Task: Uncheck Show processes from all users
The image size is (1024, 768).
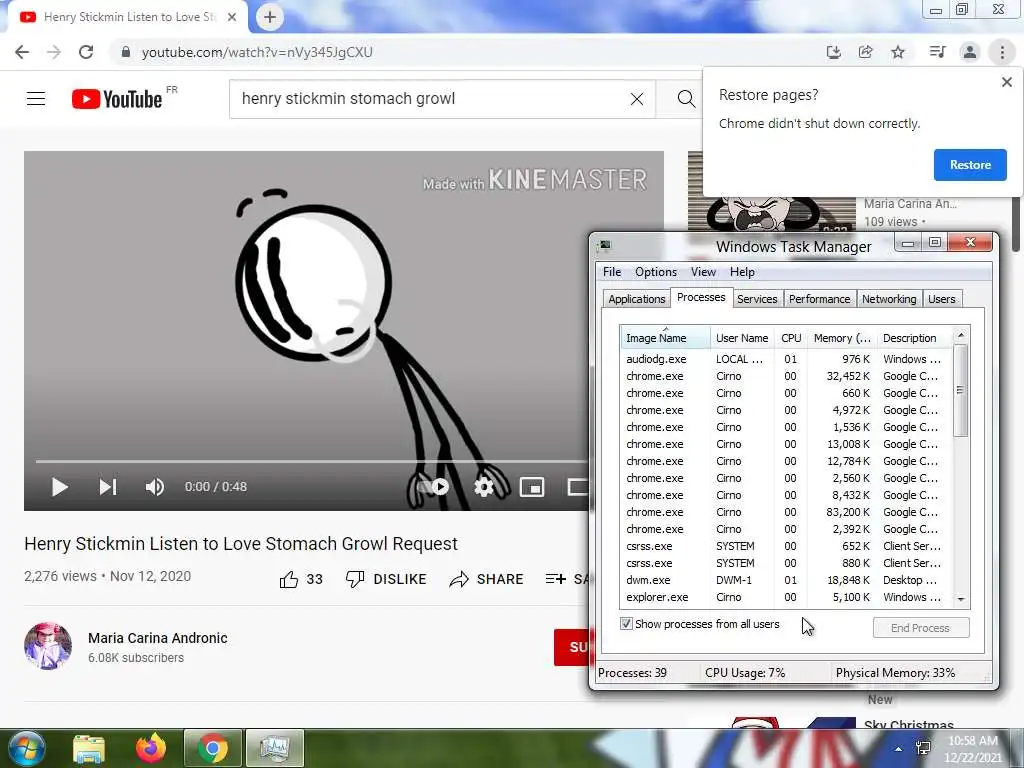Action: [626, 624]
